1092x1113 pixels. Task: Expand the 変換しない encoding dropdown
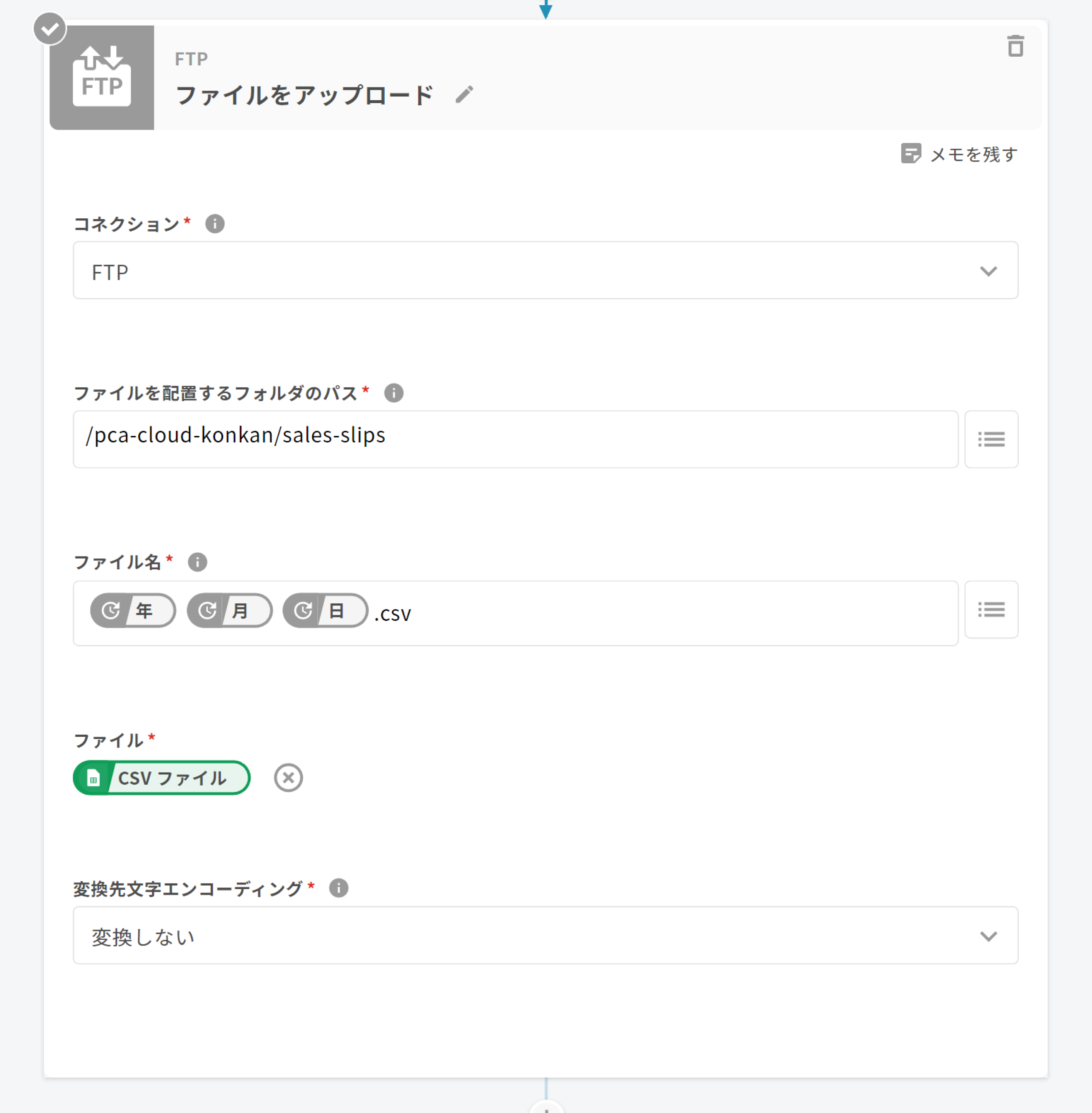coord(545,935)
